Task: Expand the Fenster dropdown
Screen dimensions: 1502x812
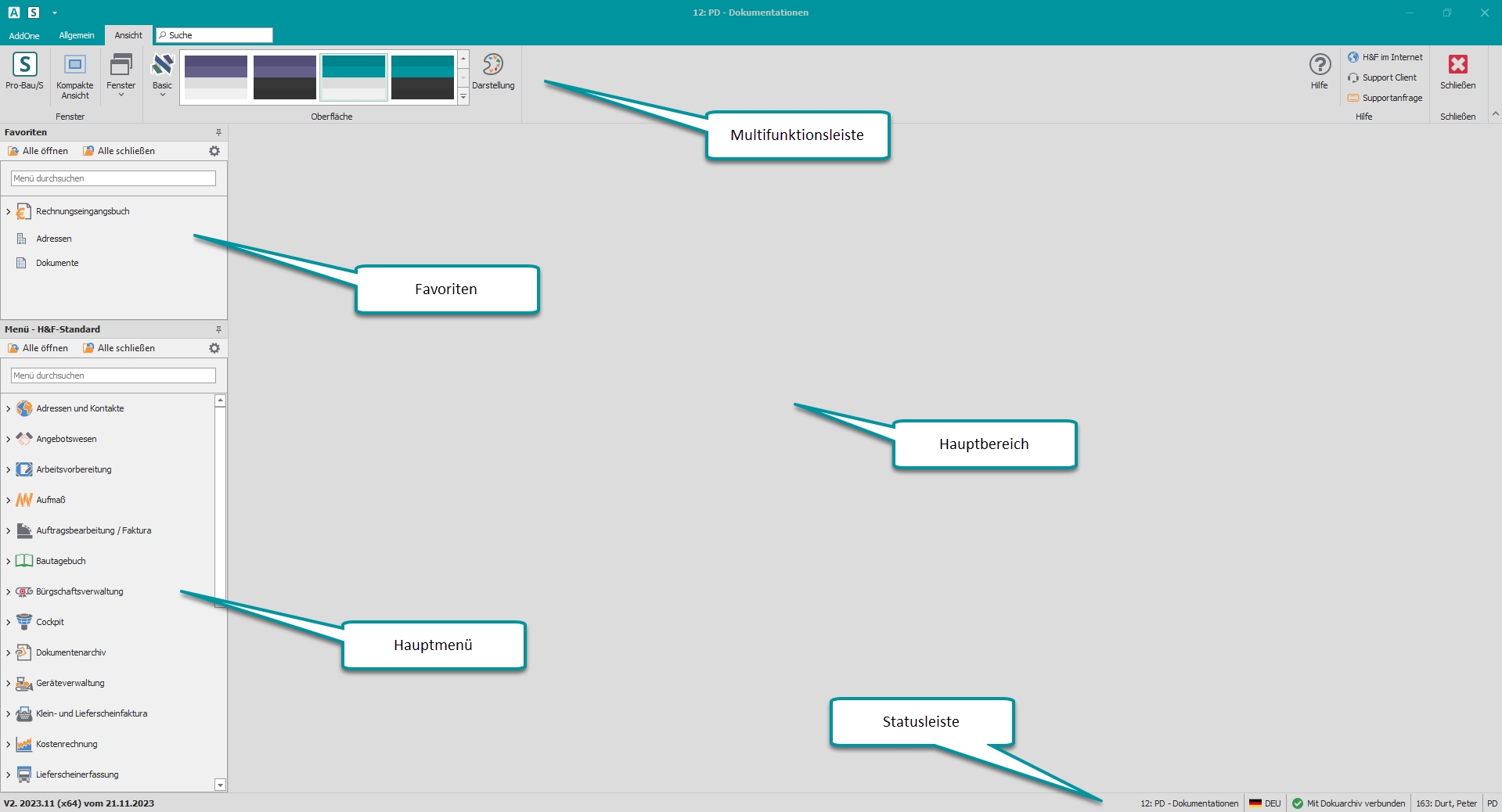Action: (x=121, y=74)
